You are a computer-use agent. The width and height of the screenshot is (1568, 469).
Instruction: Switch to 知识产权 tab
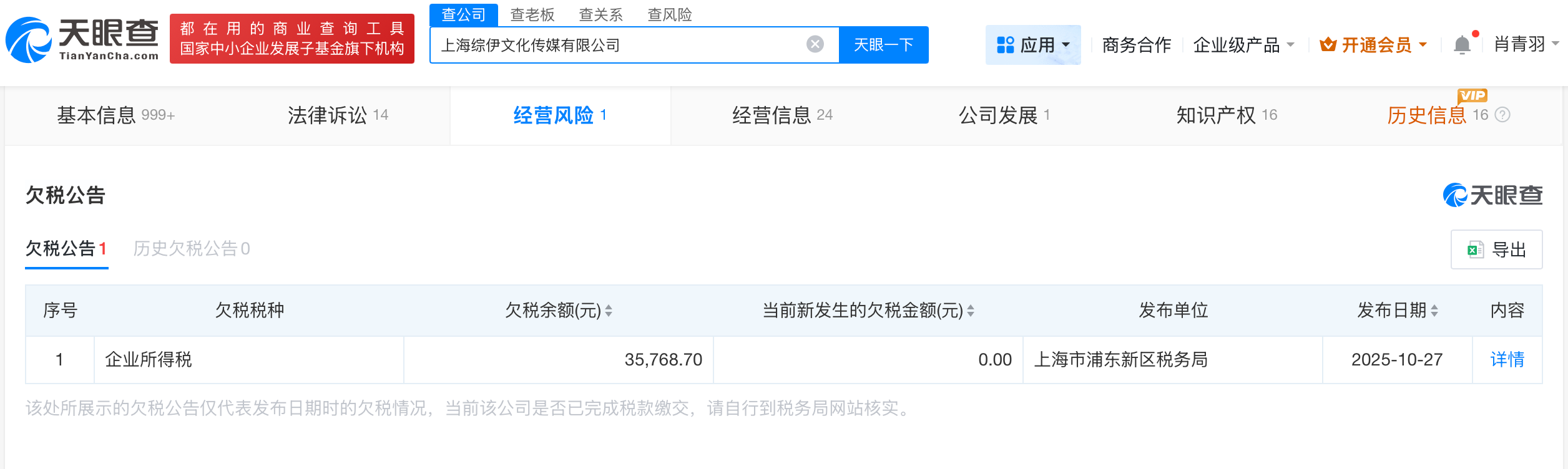click(1227, 115)
